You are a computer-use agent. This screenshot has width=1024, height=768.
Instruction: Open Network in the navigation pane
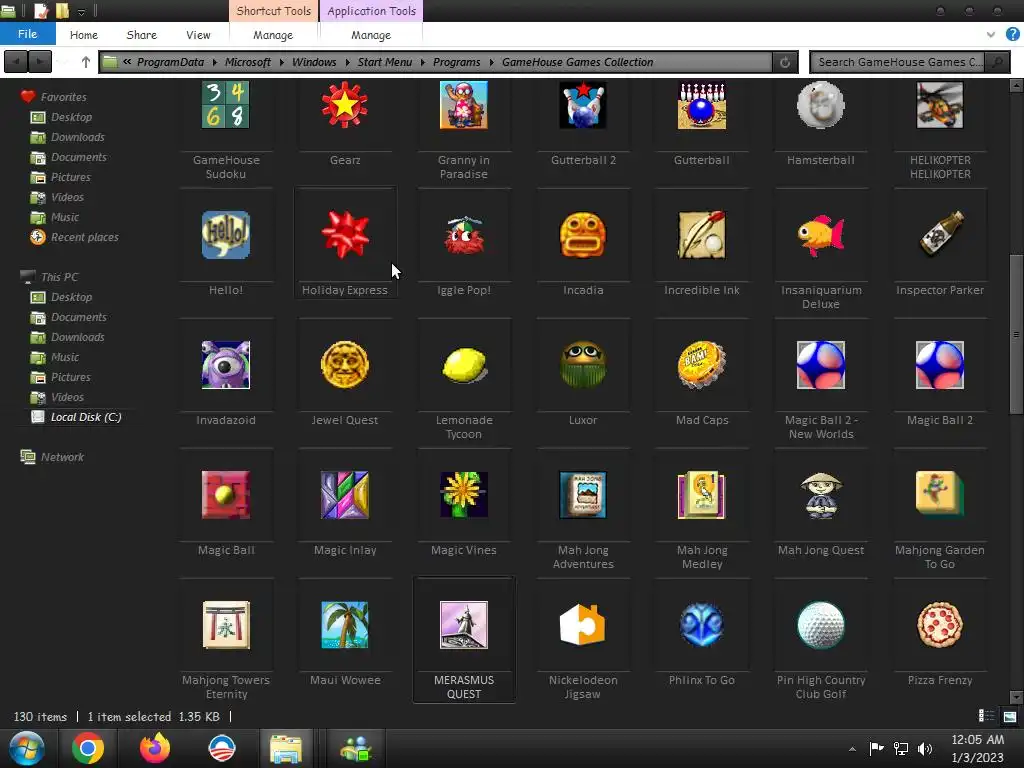52,457
